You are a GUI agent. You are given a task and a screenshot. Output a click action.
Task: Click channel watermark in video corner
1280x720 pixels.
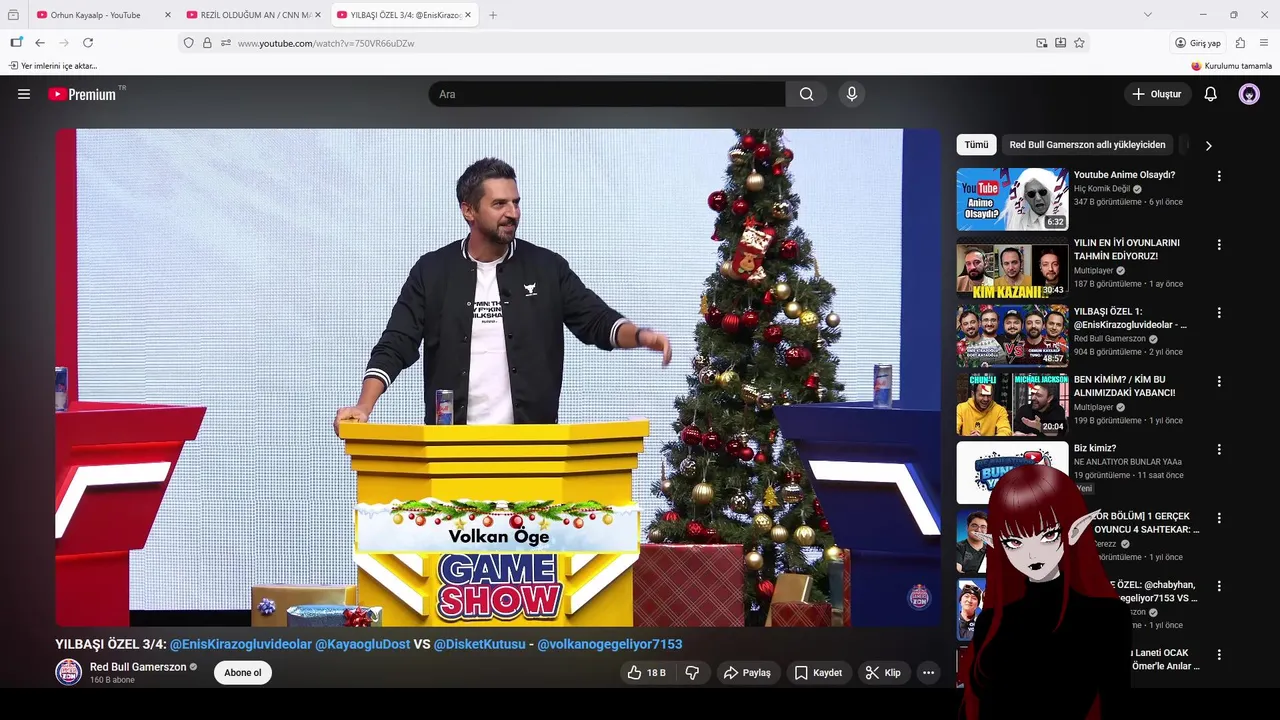[x=918, y=597]
